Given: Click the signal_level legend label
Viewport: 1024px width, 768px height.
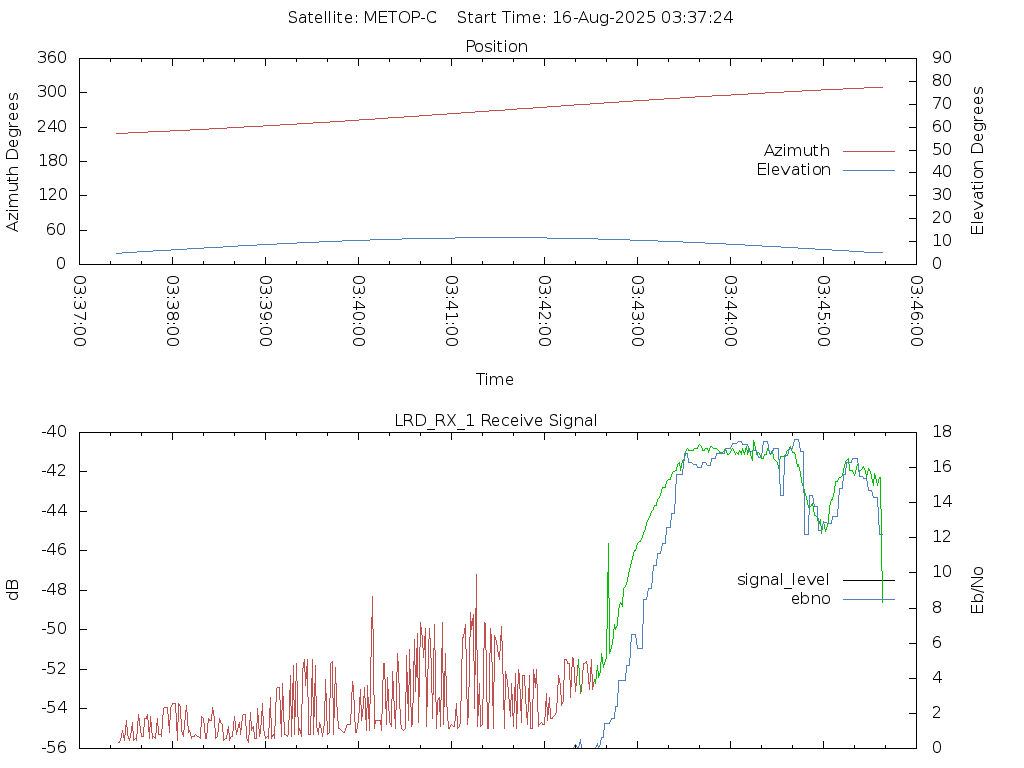Looking at the screenshot, I should [x=783, y=580].
